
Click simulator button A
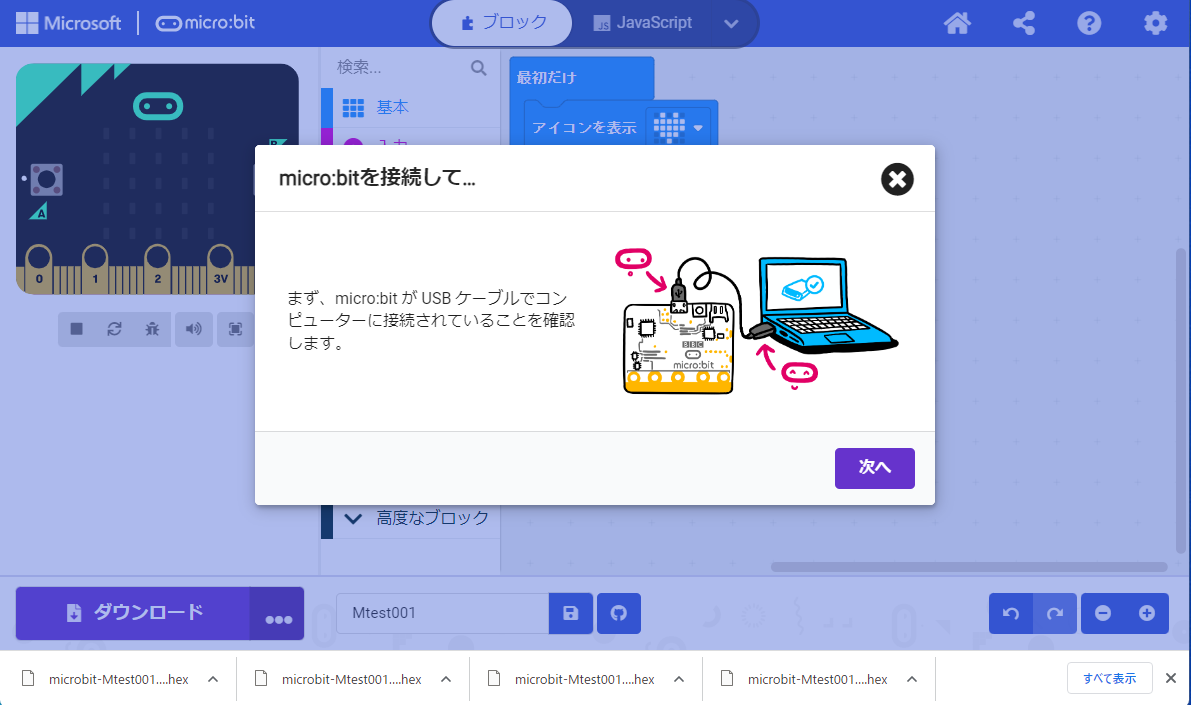tap(46, 180)
